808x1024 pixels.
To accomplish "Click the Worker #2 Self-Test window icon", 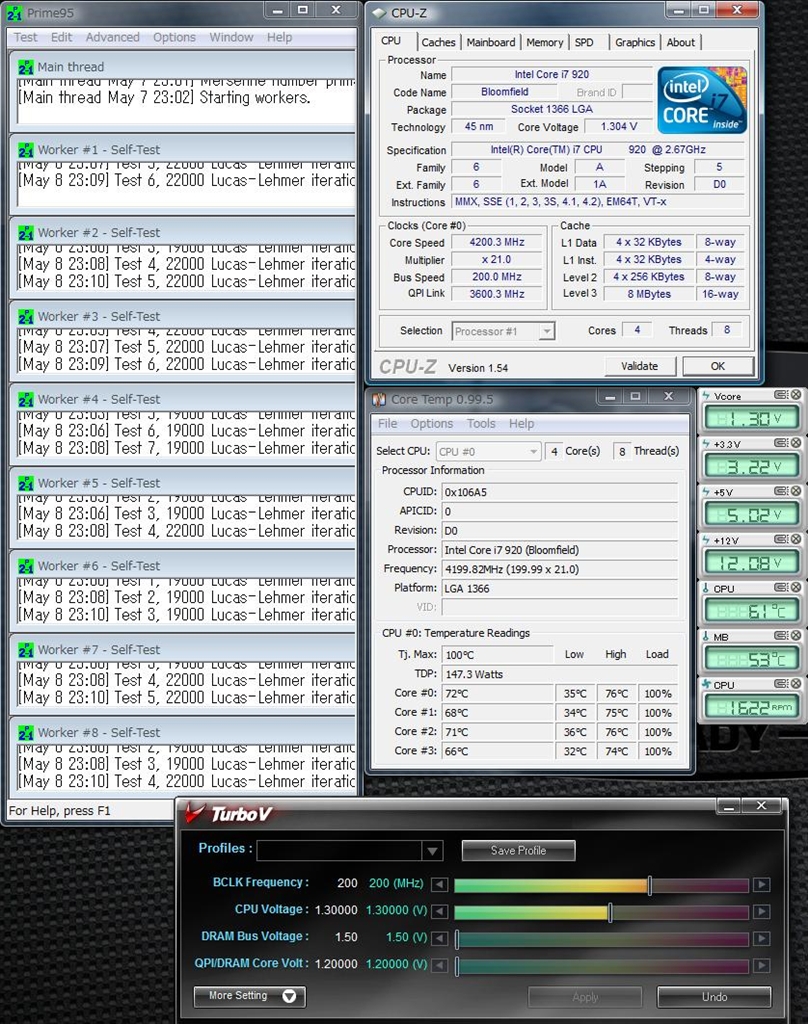I will coord(25,233).
